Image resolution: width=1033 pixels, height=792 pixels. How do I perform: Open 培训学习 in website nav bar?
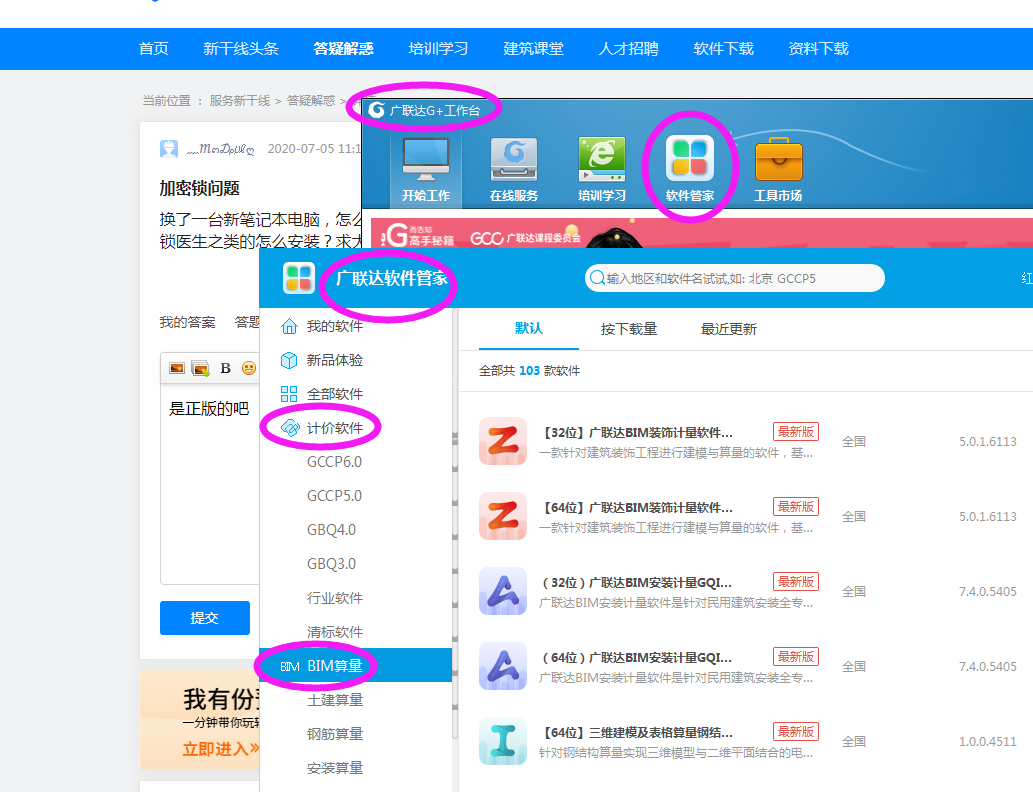438,49
